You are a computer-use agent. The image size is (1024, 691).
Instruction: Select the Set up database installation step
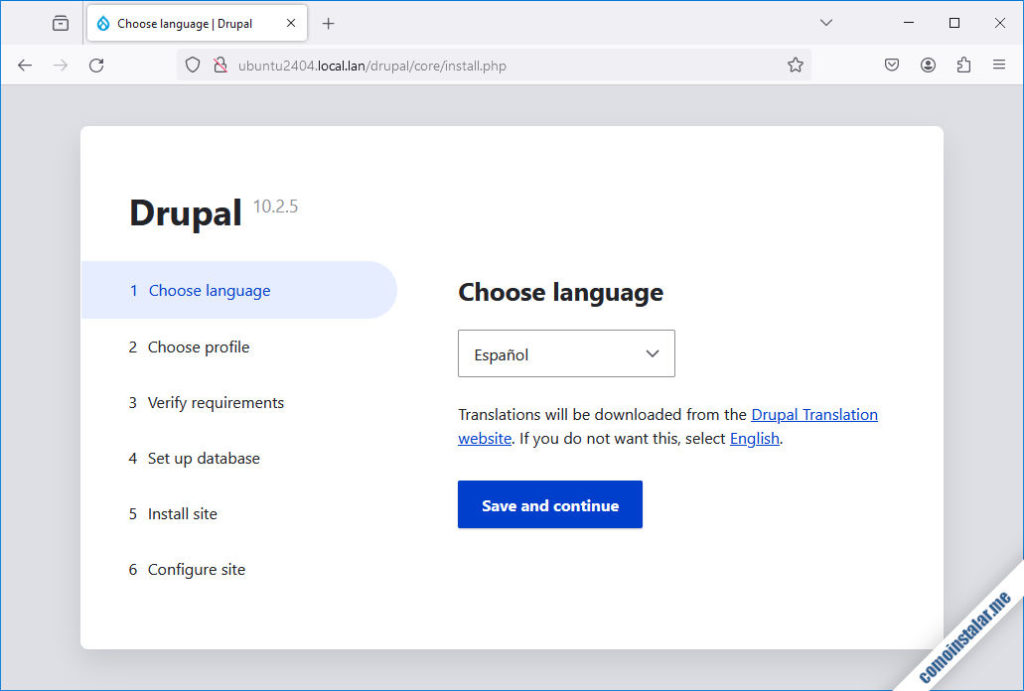pos(203,458)
